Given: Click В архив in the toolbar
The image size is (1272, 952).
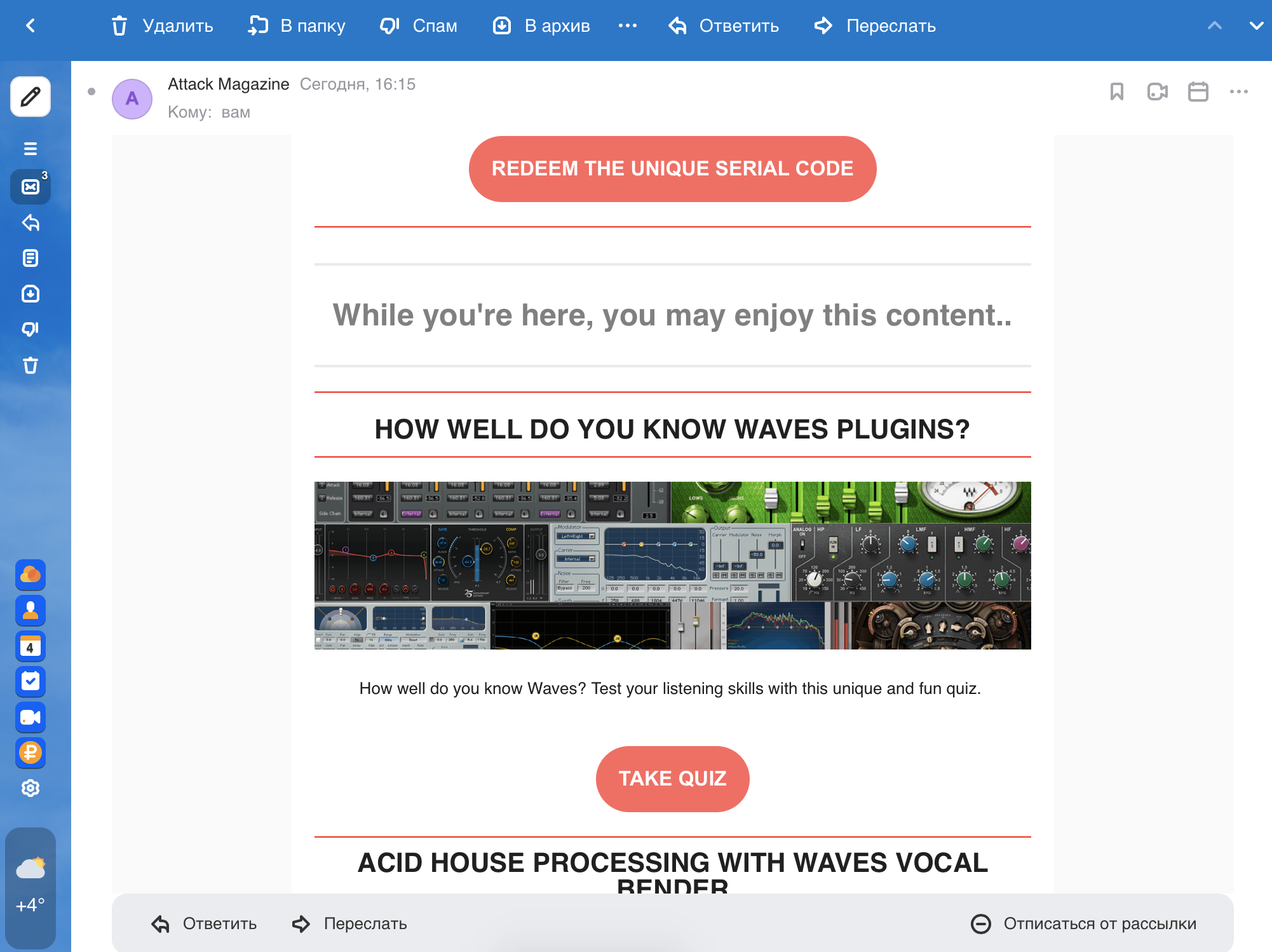Looking at the screenshot, I should click(541, 25).
